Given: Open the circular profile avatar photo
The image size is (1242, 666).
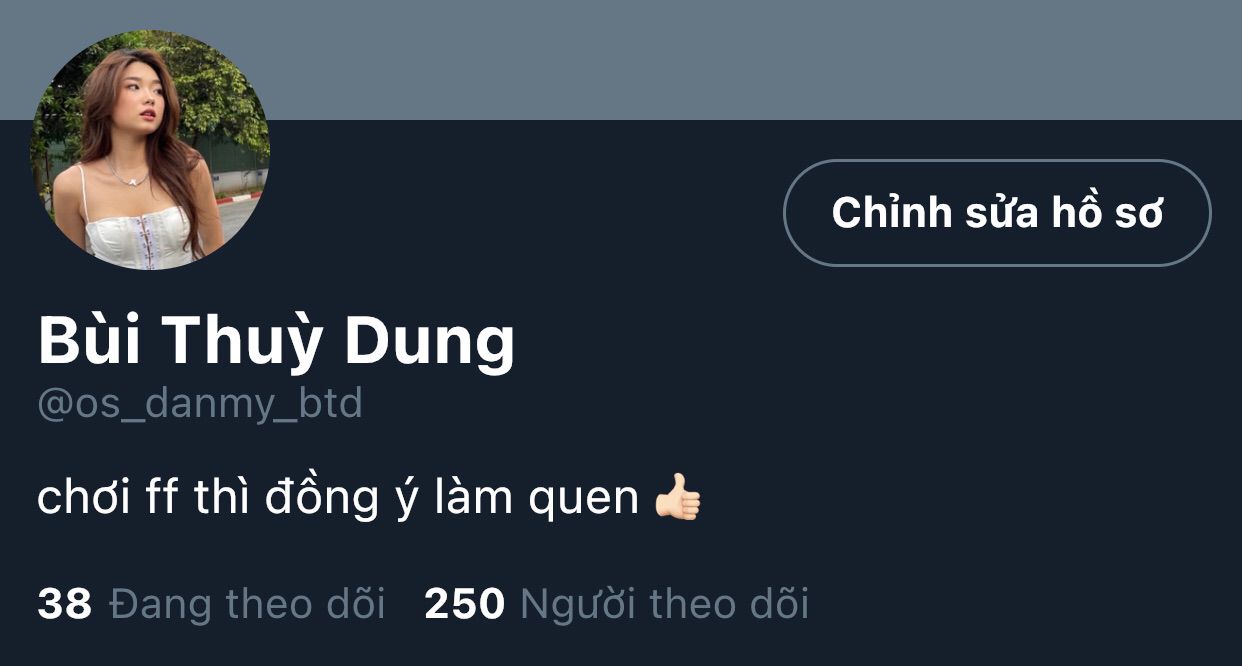Looking at the screenshot, I should click(x=150, y=150).
